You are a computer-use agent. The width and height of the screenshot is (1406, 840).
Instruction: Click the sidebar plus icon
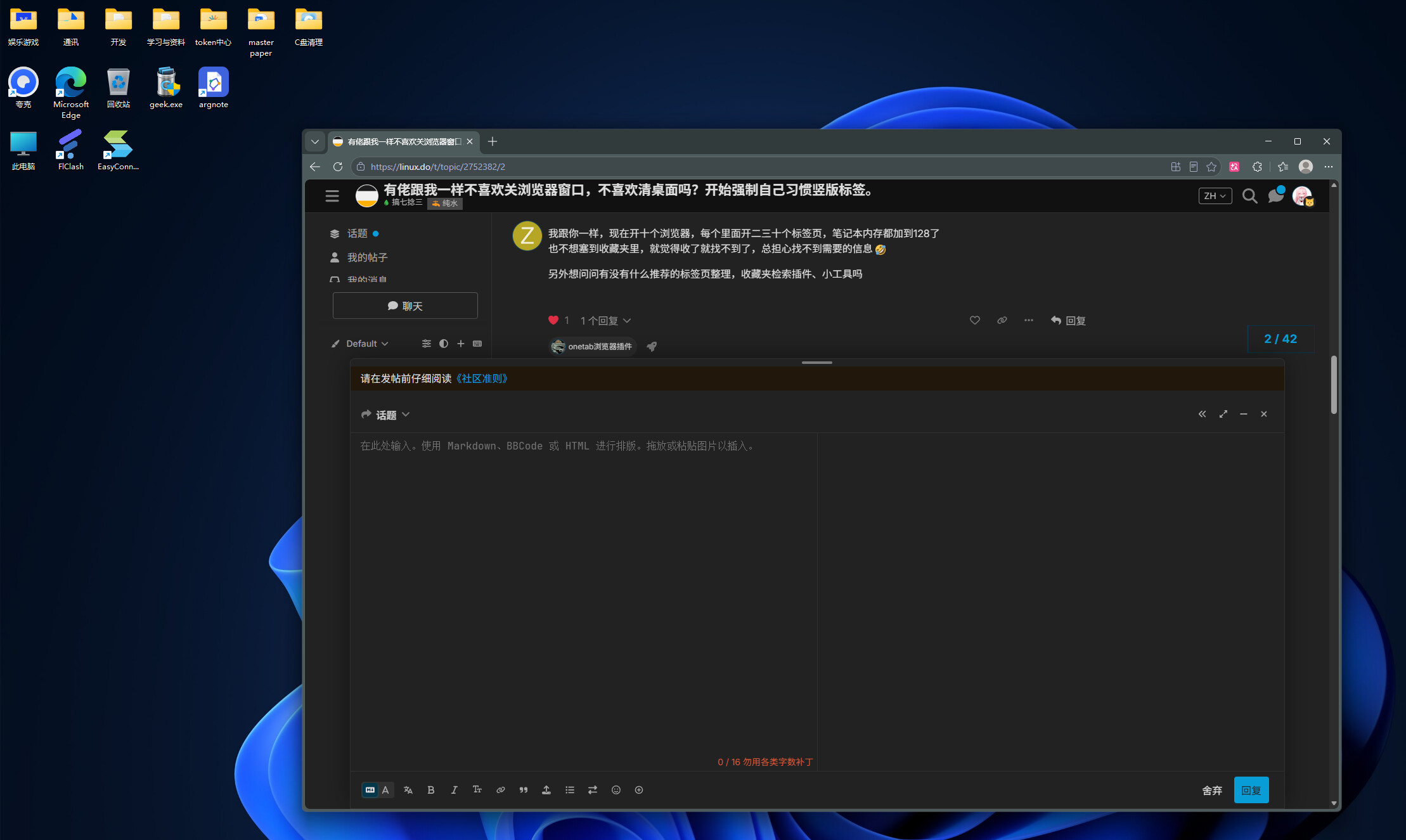pos(461,344)
